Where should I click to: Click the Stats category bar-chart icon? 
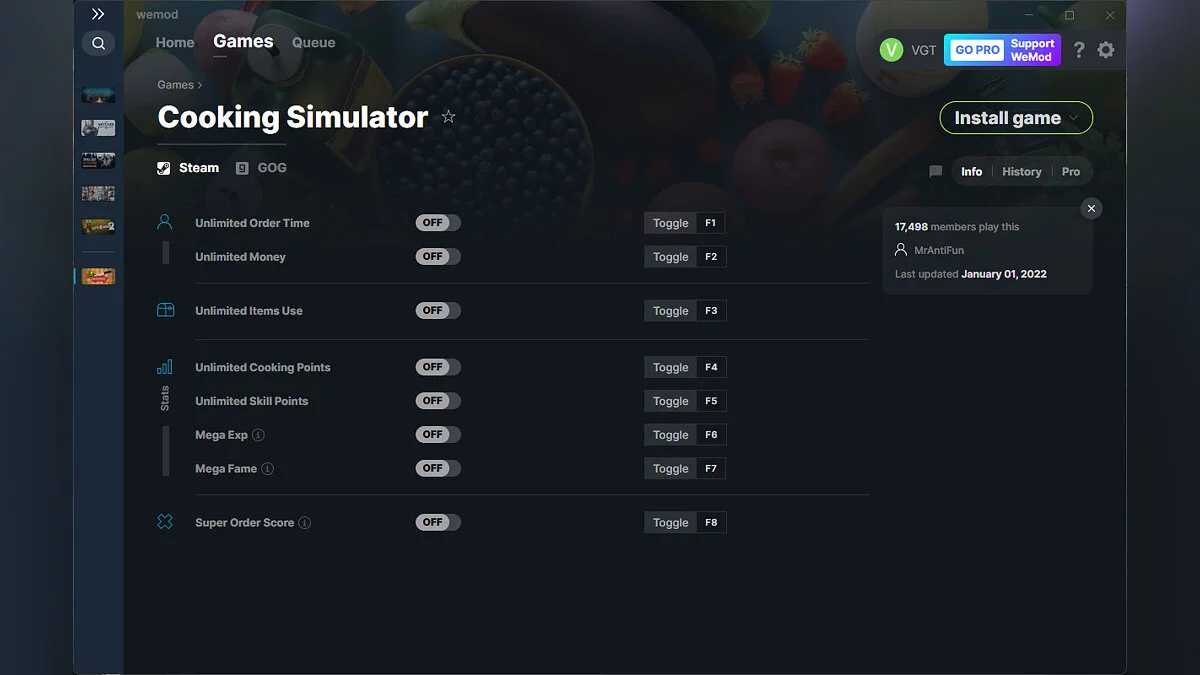[x=164, y=367]
